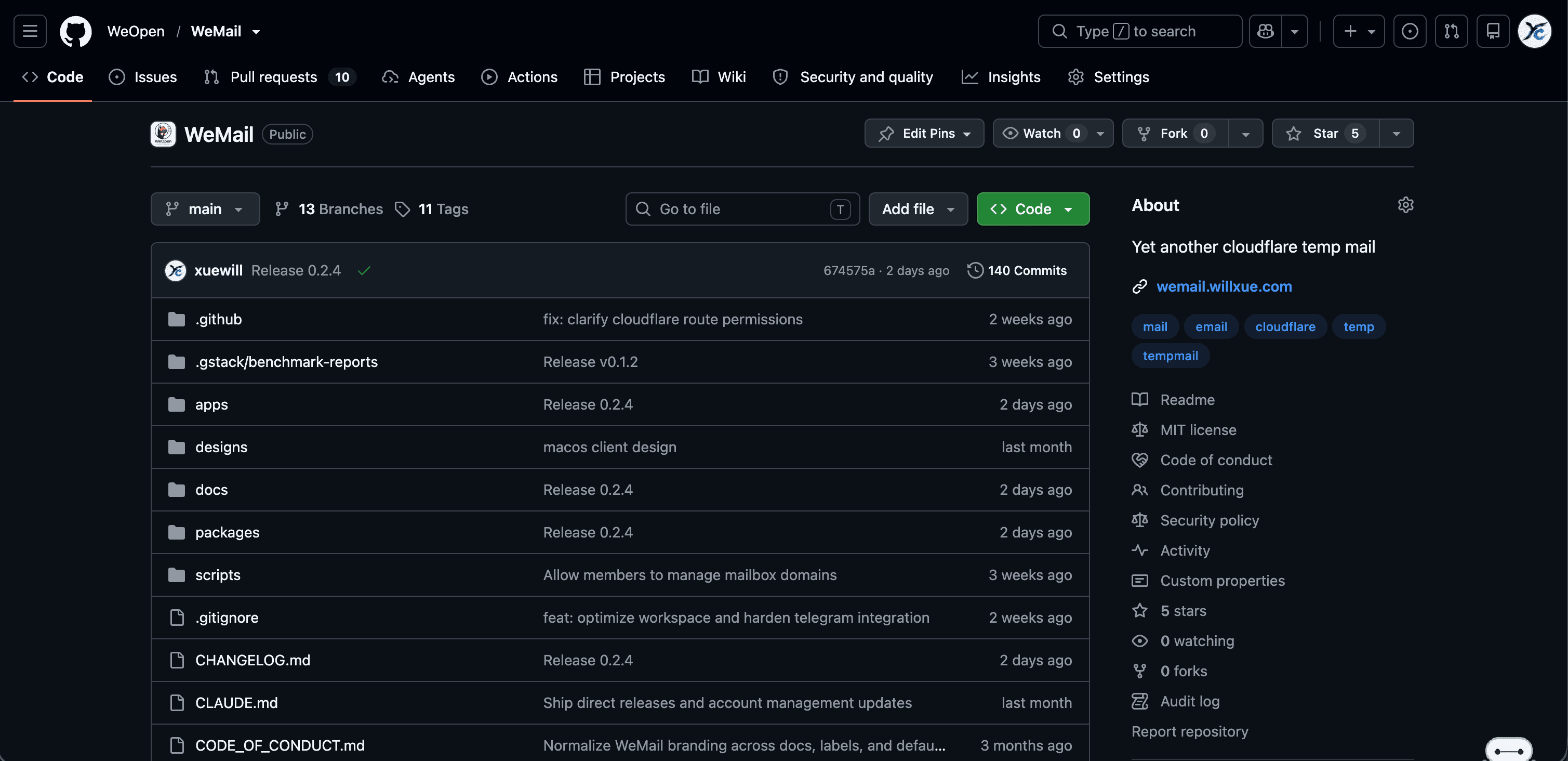
Task: Click the WeMail repository avatar image
Action: click(x=163, y=134)
